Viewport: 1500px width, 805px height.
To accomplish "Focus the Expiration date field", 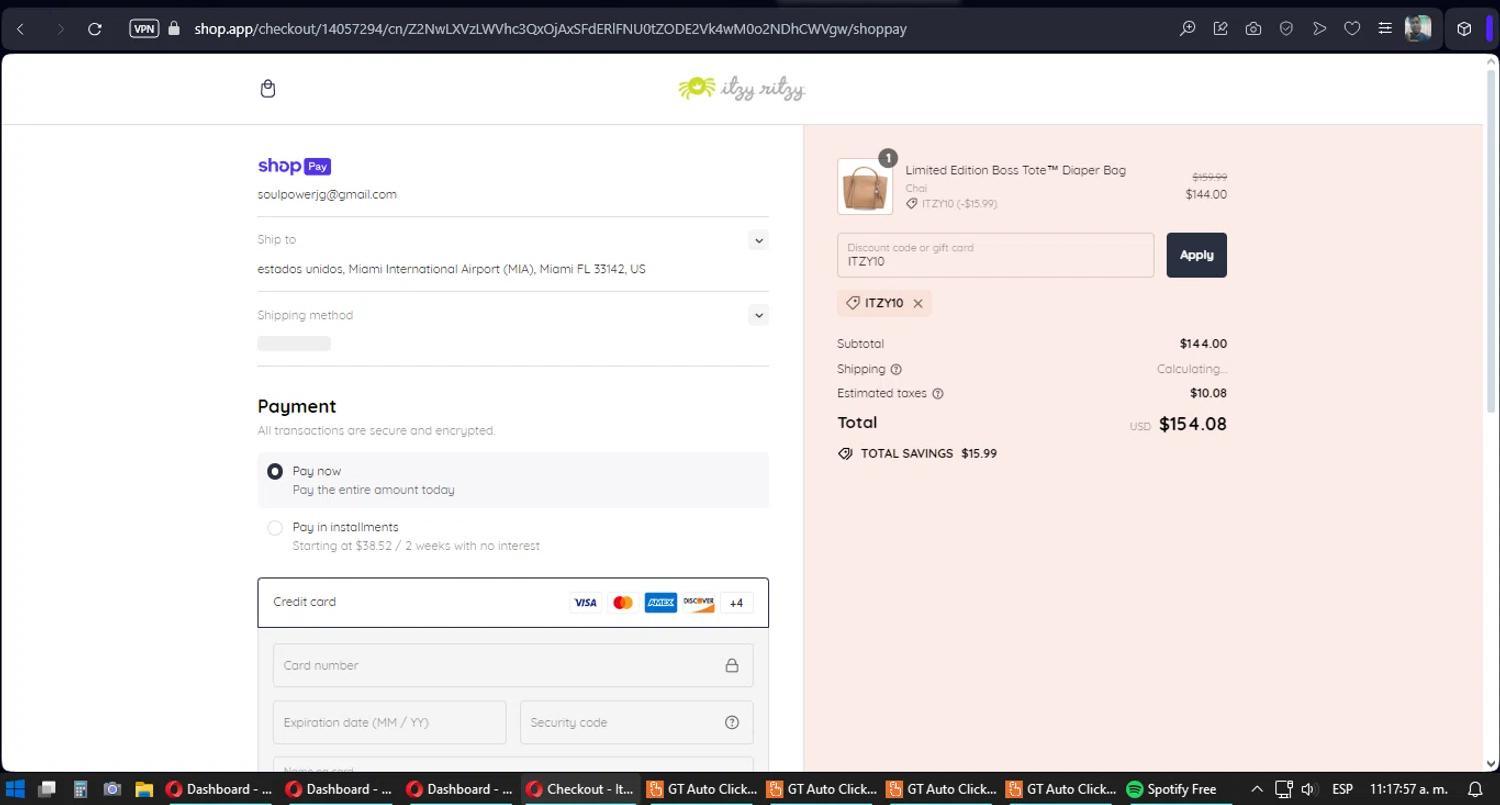I will [389, 722].
